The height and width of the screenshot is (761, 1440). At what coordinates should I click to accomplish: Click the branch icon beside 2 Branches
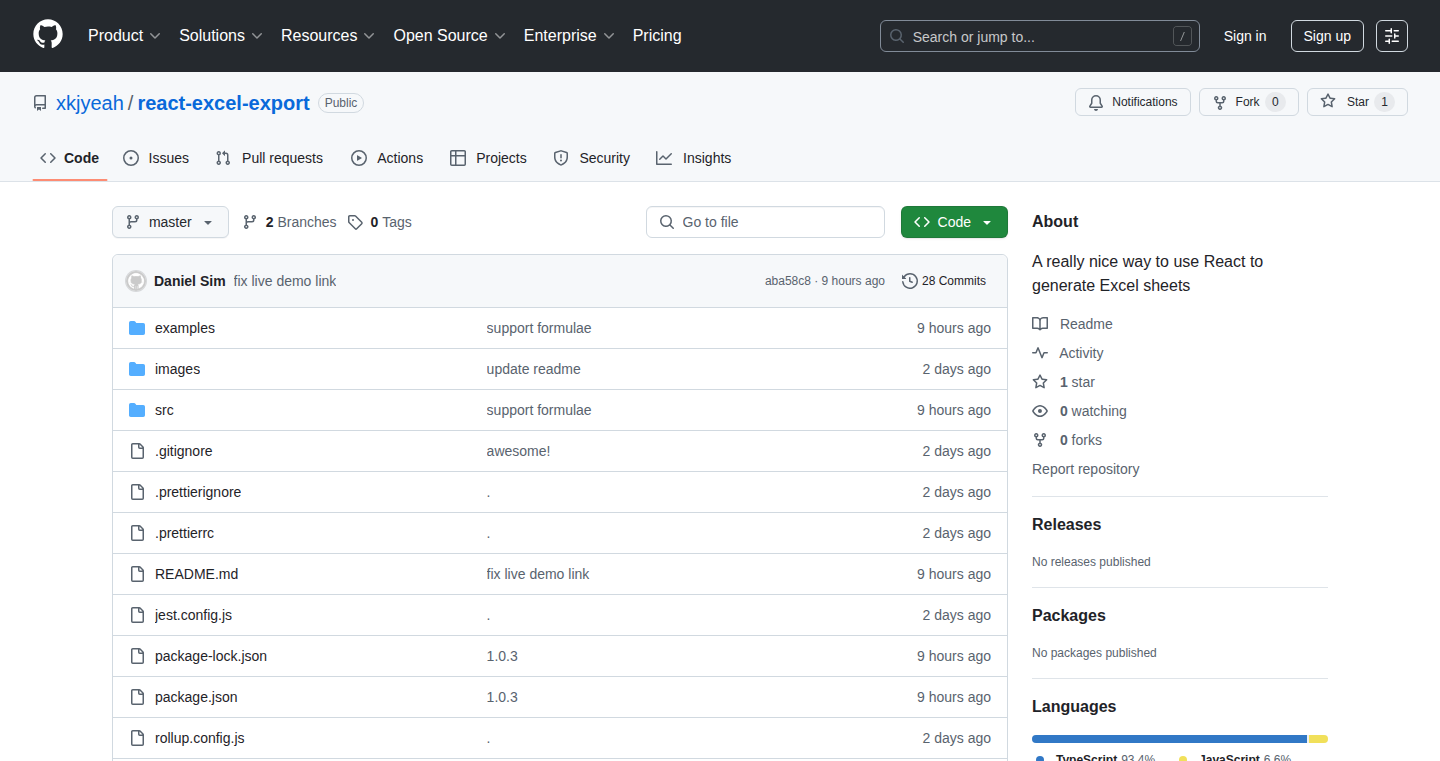(x=250, y=222)
